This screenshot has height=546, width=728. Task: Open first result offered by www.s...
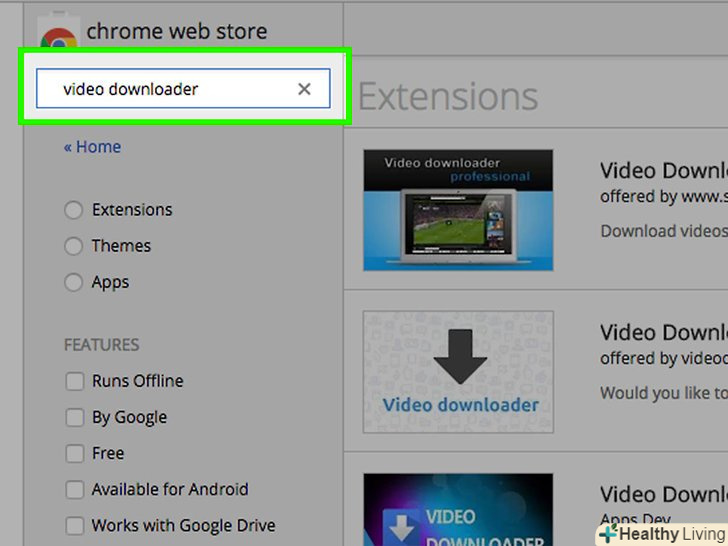(664, 170)
